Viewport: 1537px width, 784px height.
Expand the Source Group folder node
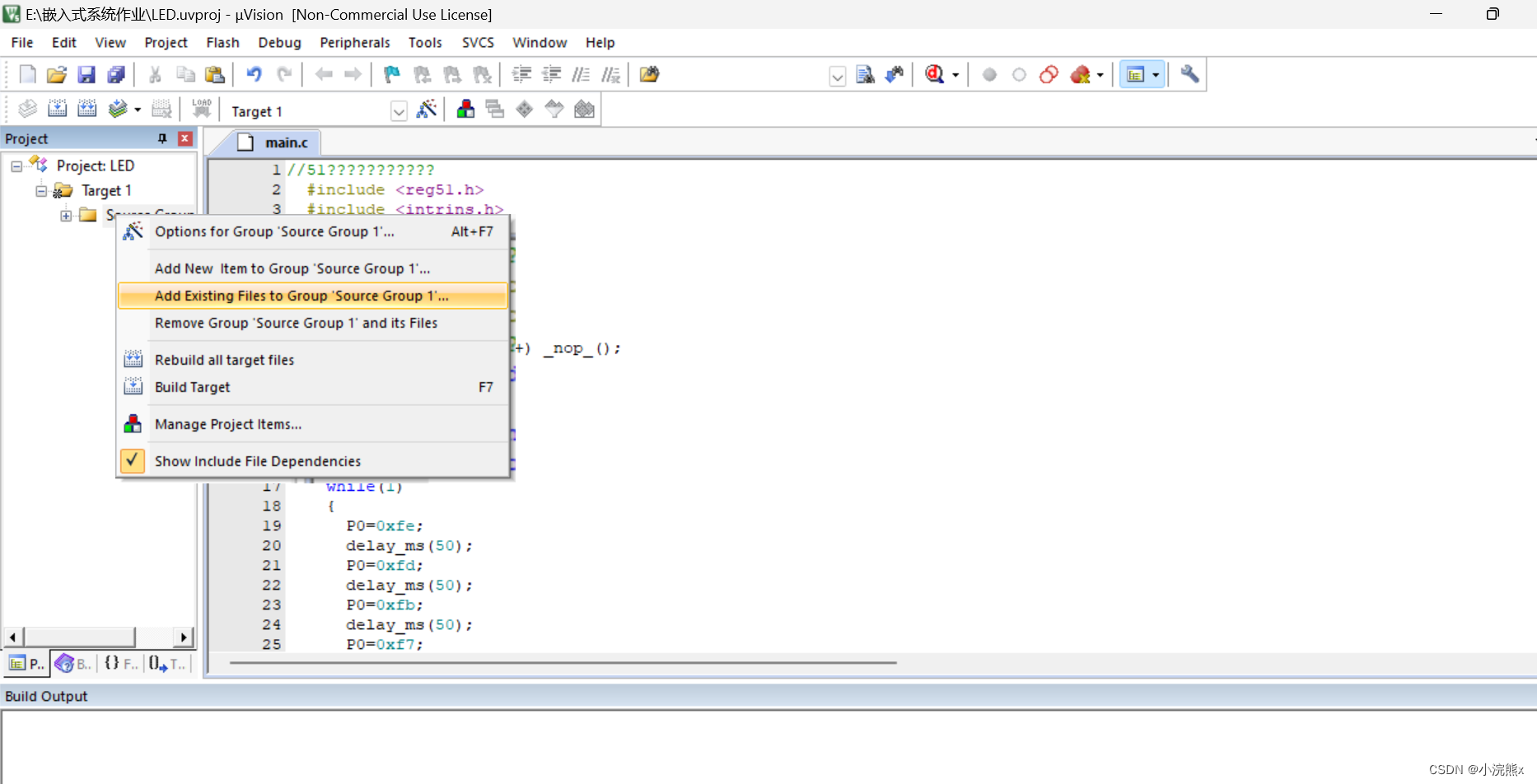[x=66, y=216]
